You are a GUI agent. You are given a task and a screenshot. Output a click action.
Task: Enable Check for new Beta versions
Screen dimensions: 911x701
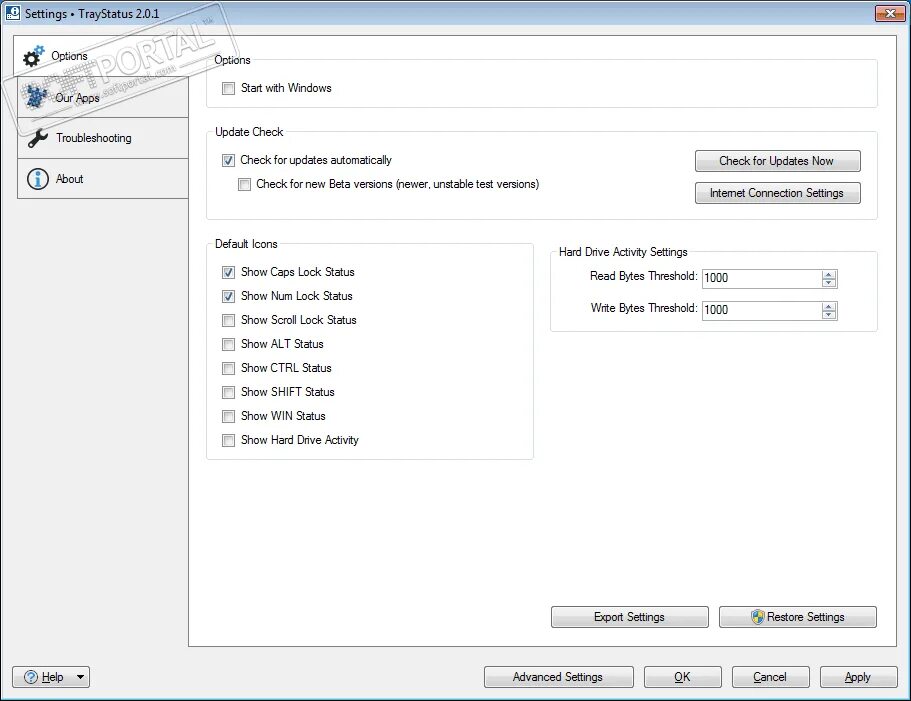tap(245, 185)
